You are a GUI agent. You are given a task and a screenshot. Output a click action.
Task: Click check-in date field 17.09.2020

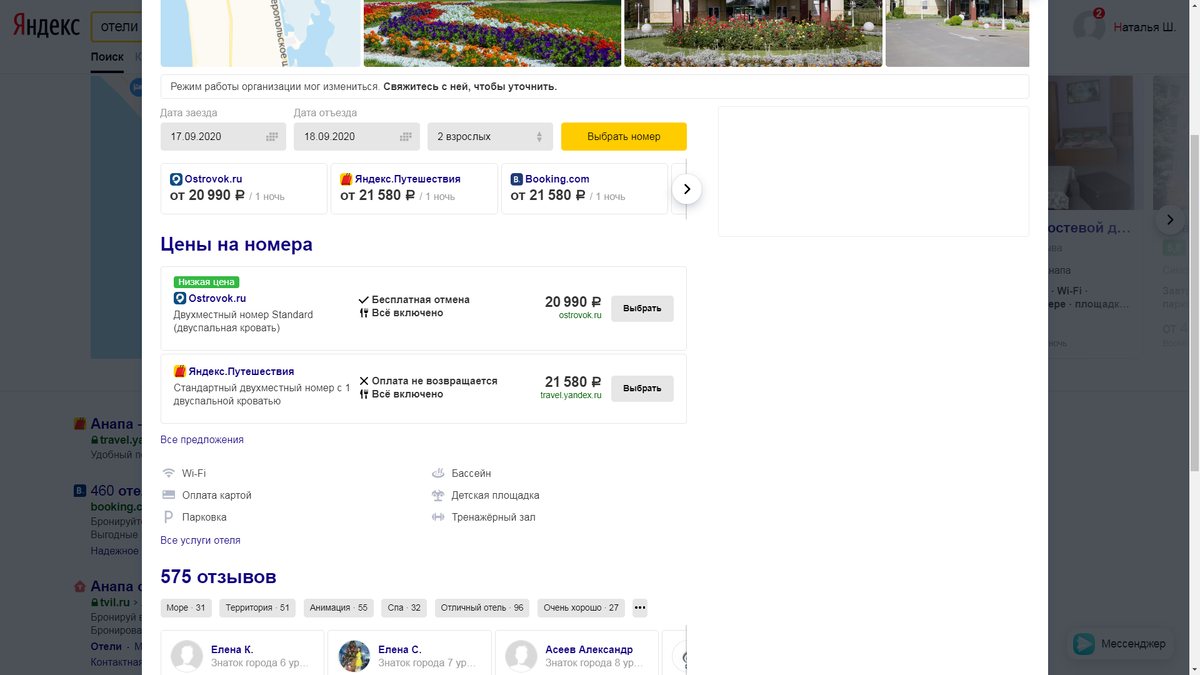click(223, 137)
